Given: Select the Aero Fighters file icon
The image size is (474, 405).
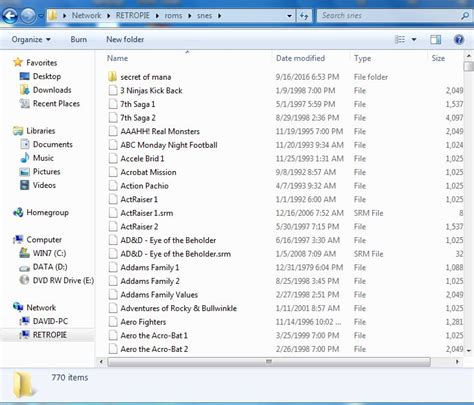Looking at the screenshot, I should (113, 322).
